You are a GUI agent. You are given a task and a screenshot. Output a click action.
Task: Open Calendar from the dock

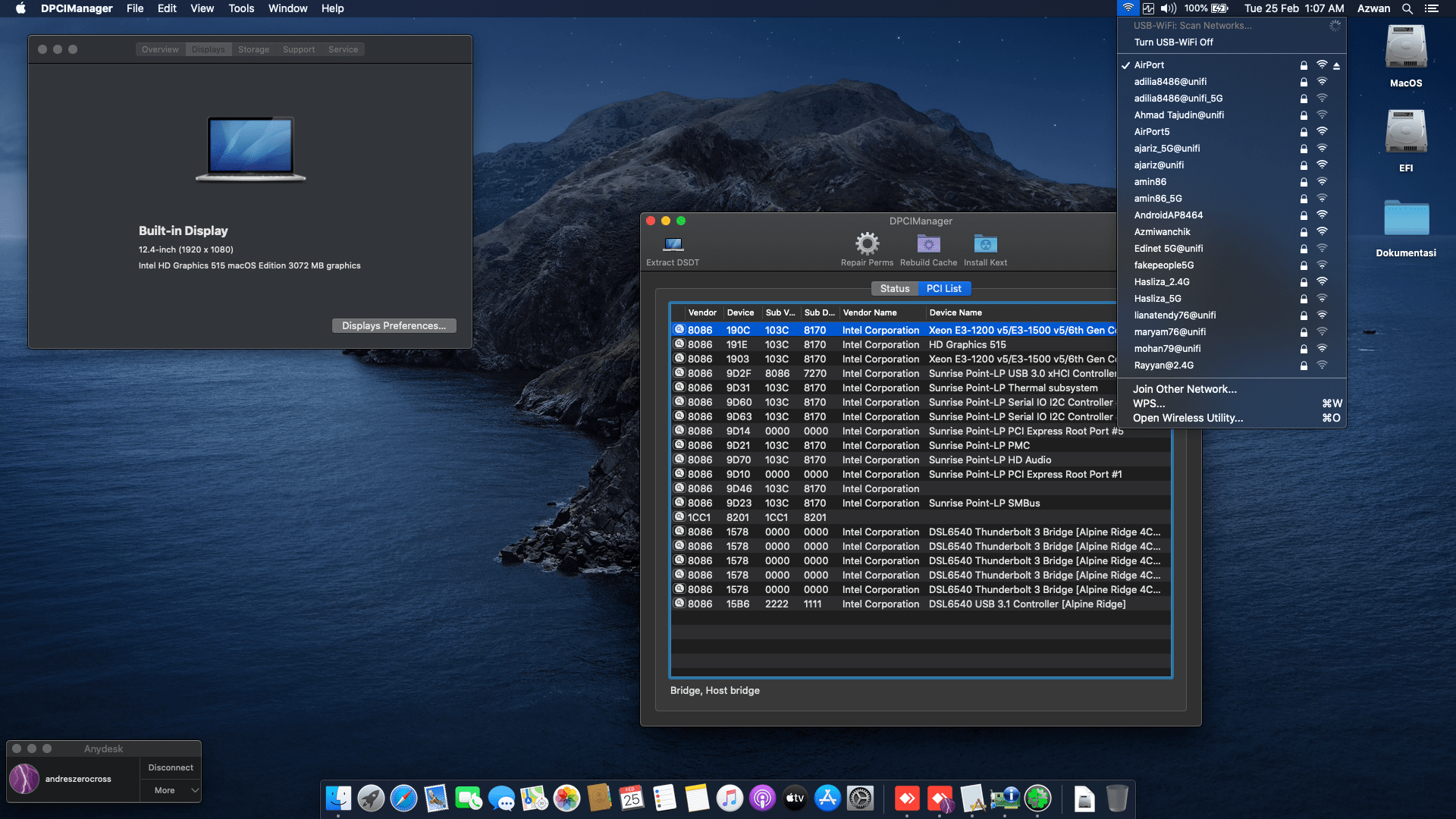[632, 799]
